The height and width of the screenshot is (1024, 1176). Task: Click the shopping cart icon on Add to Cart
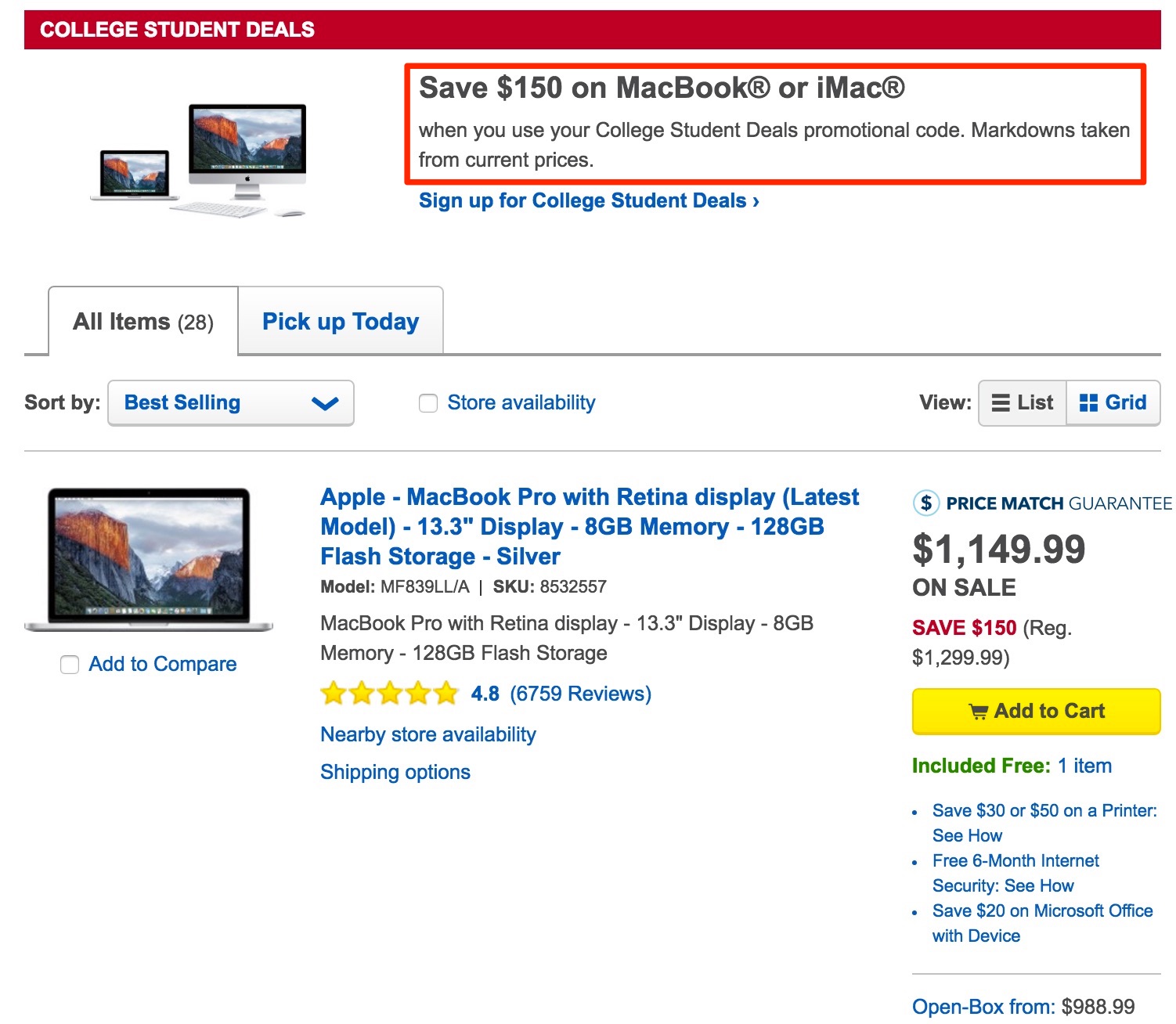click(x=978, y=712)
